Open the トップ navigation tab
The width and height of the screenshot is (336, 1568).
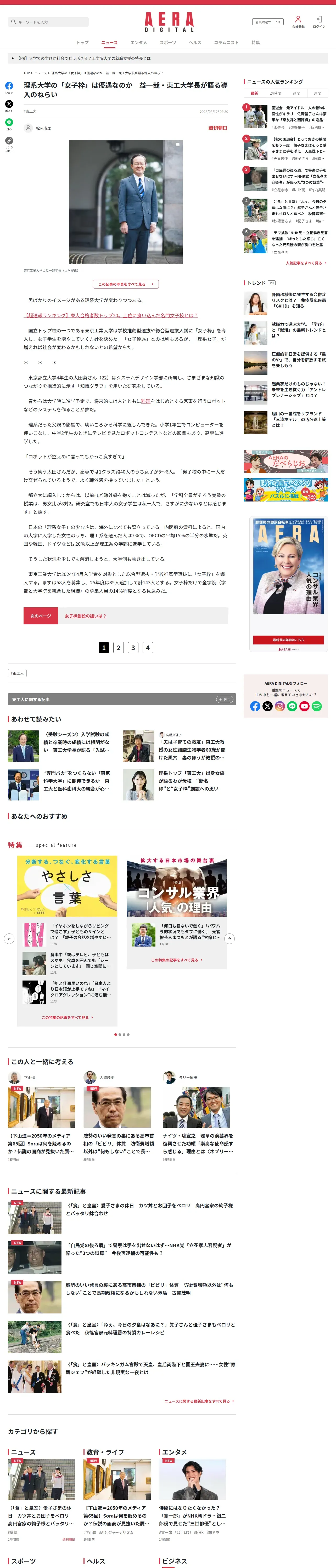82,43
